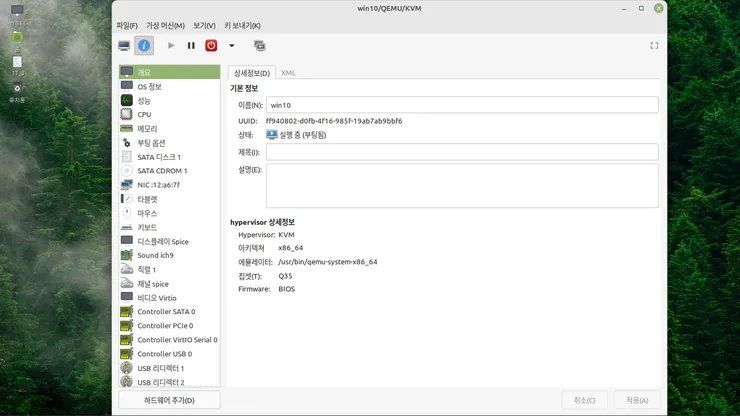
Task: Click the red shutdown power button
Action: click(211, 46)
